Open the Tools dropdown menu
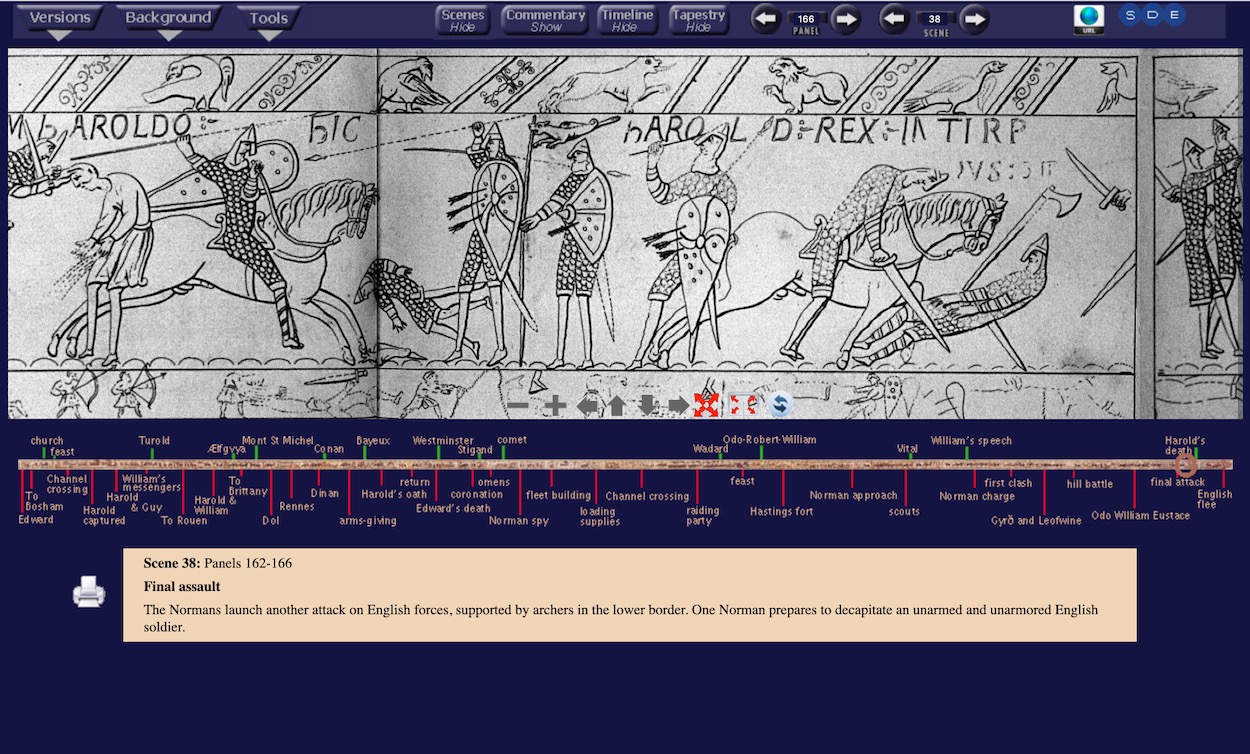Viewport: 1250px width, 754px height. pos(269,20)
